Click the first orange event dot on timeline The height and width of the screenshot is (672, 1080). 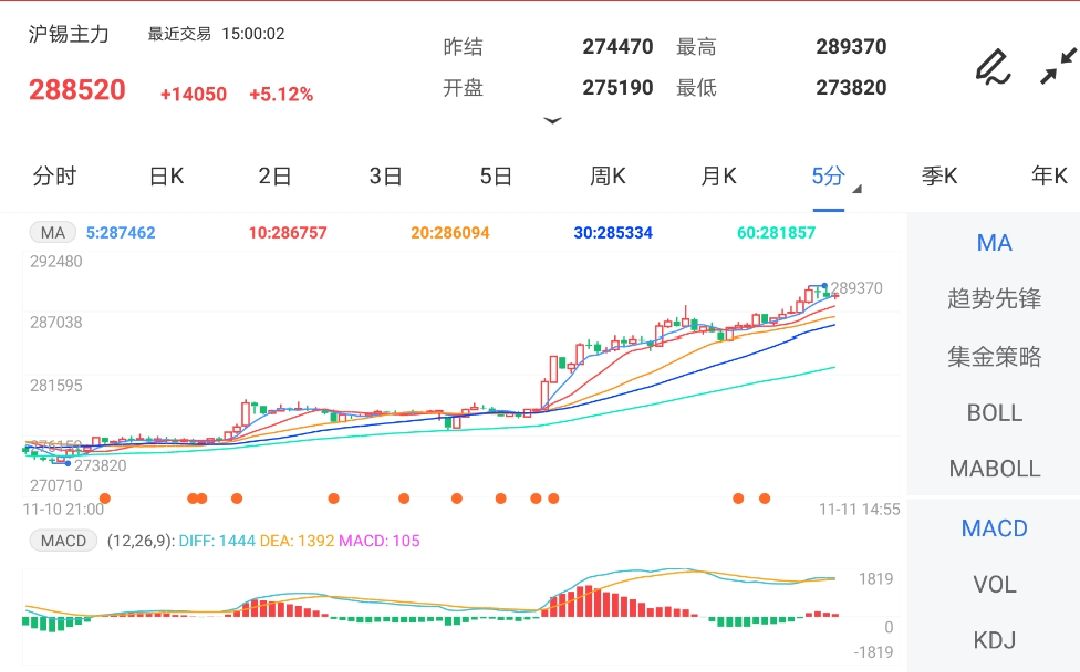point(105,498)
